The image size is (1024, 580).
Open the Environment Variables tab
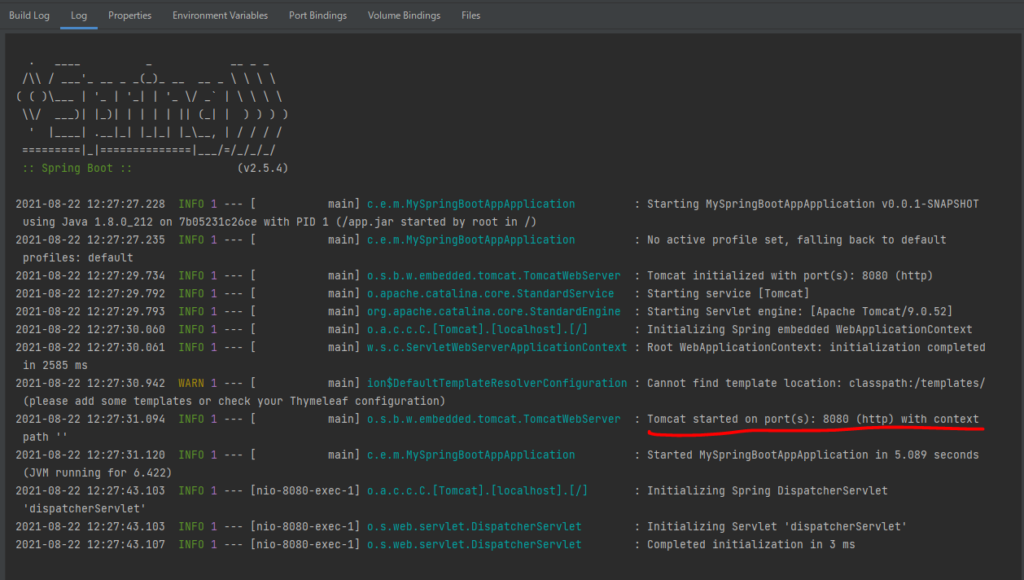(x=220, y=16)
